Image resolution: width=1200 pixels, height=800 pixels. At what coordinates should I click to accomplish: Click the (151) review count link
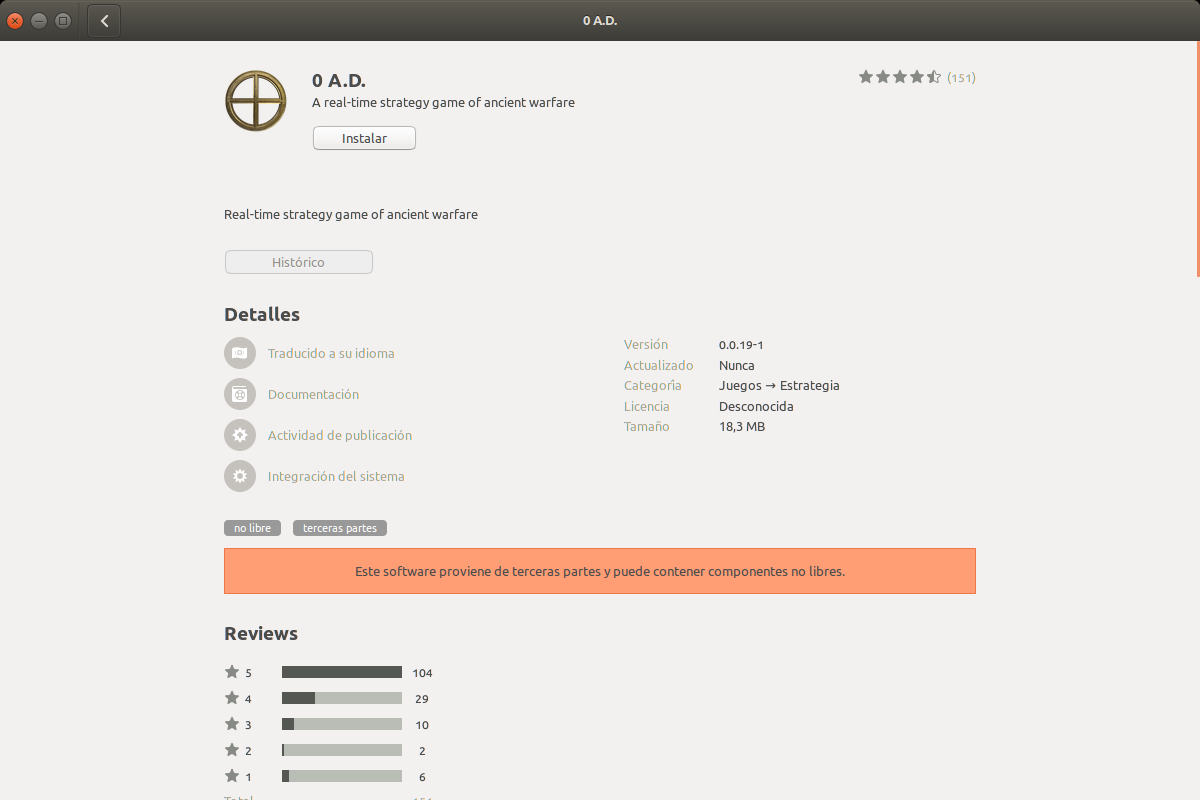coord(961,78)
